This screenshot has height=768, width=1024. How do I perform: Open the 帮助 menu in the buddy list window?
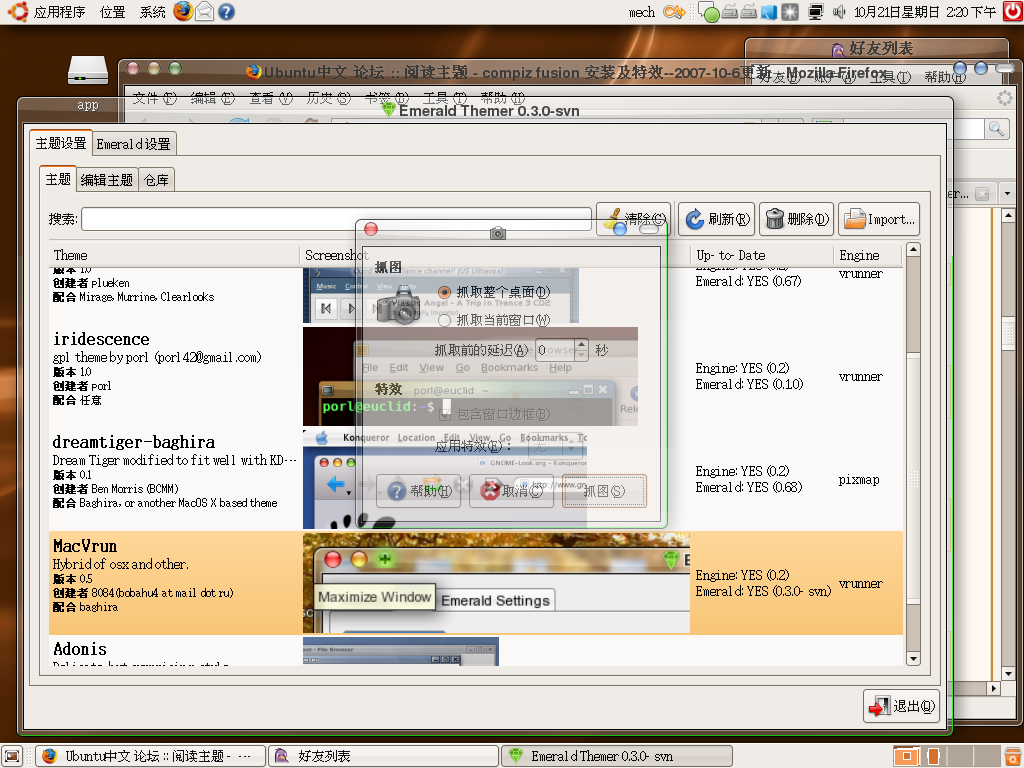[x=944, y=77]
